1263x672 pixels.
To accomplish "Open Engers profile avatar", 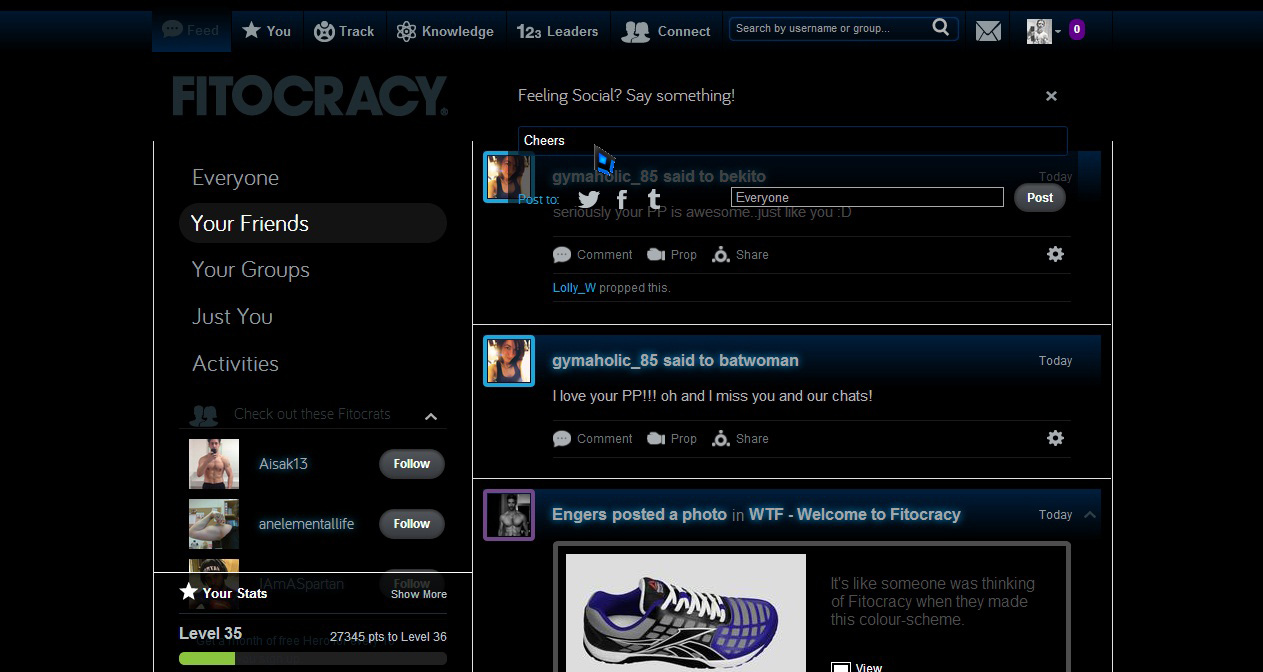I will (509, 515).
